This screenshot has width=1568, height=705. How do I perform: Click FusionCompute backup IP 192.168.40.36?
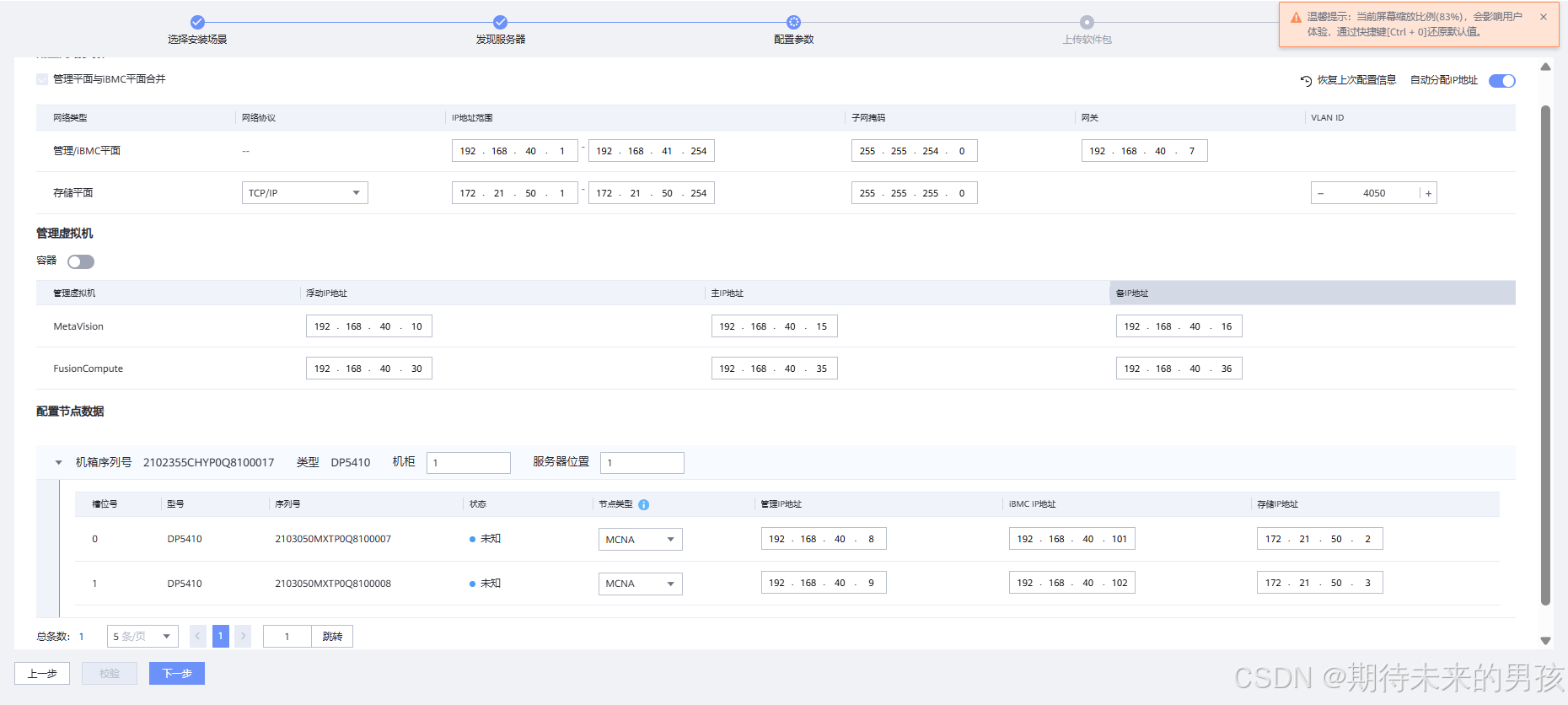click(x=1179, y=369)
